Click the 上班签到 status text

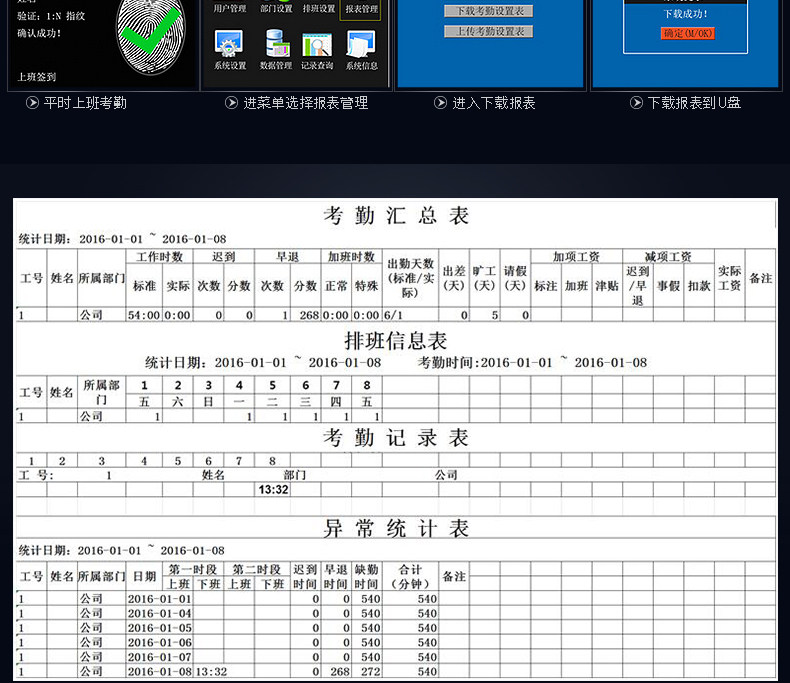pyautogui.click(x=37, y=77)
